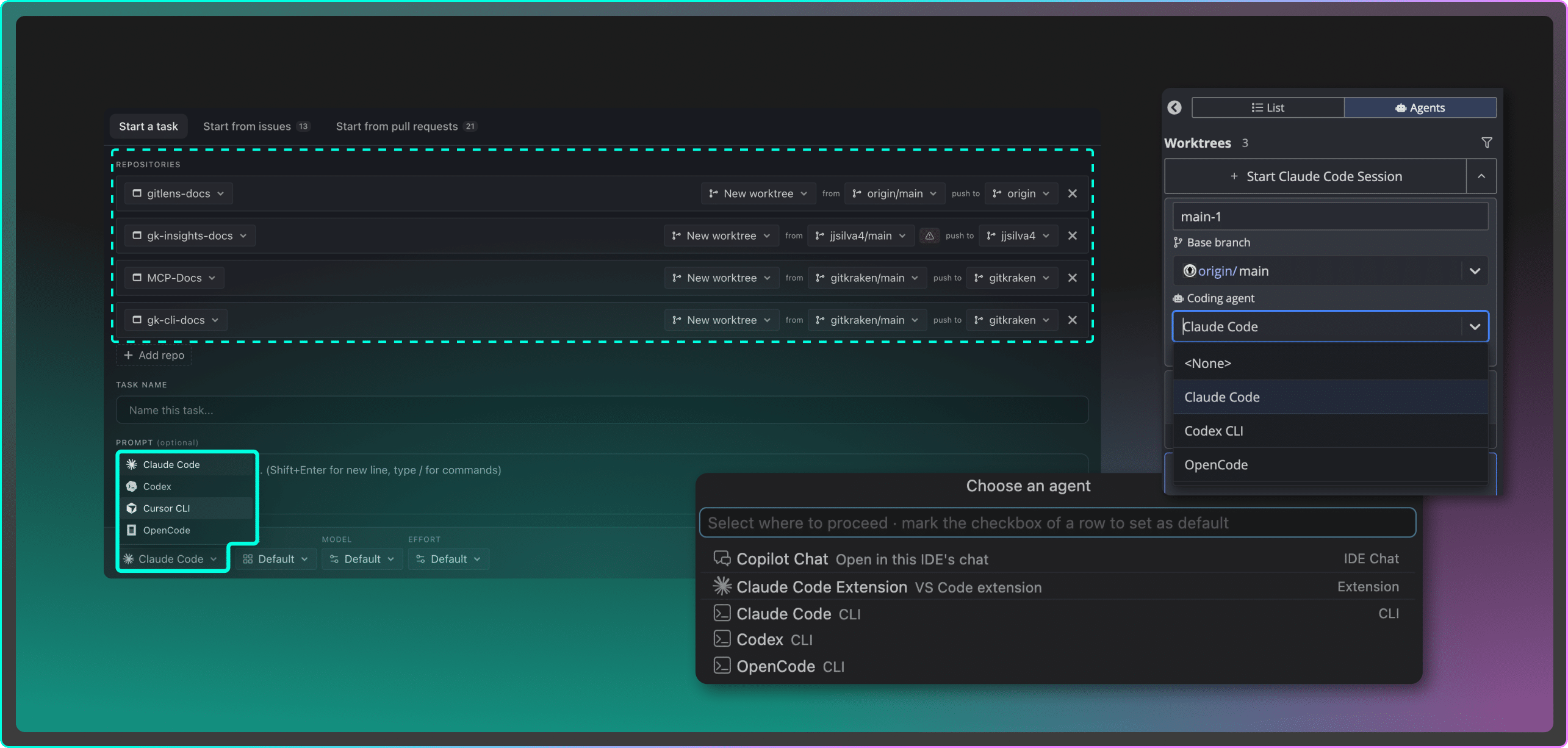Open gitkraken push-to dropdown in MCP-Docs row
This screenshot has height=748, width=1568.
pos(1012,278)
